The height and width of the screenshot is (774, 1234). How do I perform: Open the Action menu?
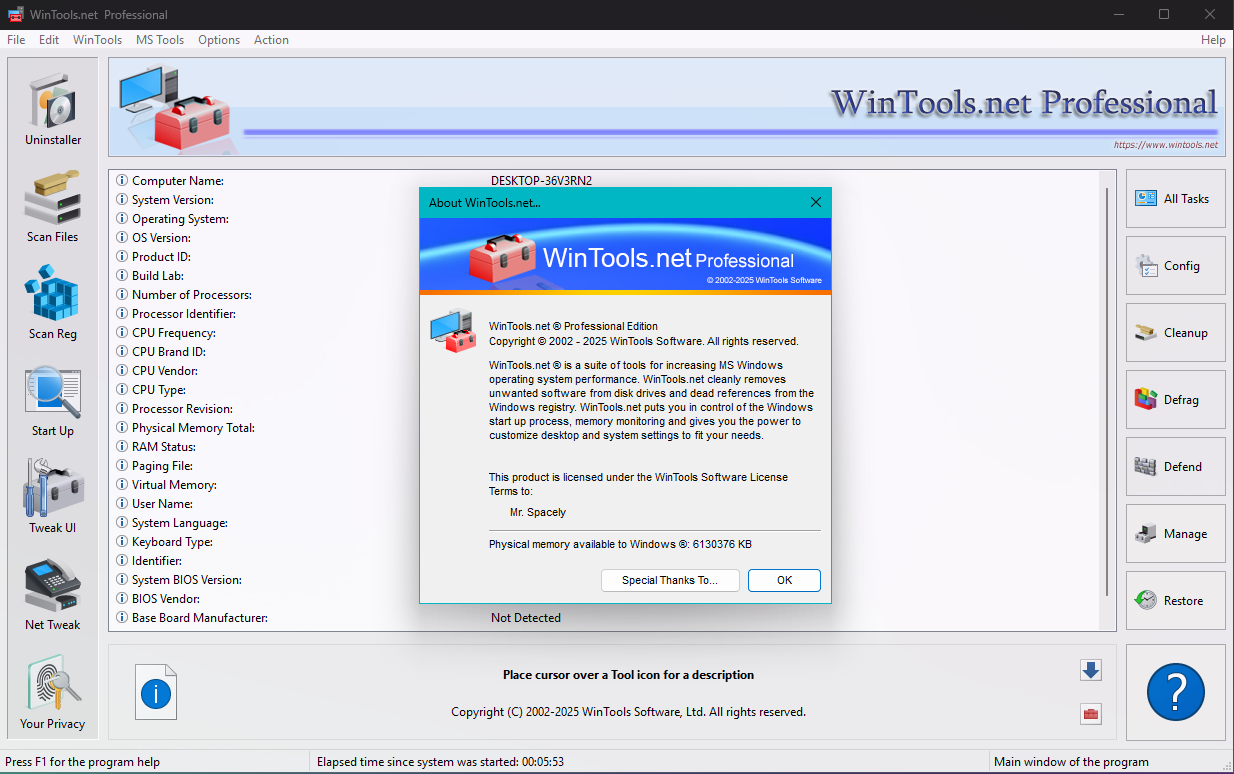point(271,40)
